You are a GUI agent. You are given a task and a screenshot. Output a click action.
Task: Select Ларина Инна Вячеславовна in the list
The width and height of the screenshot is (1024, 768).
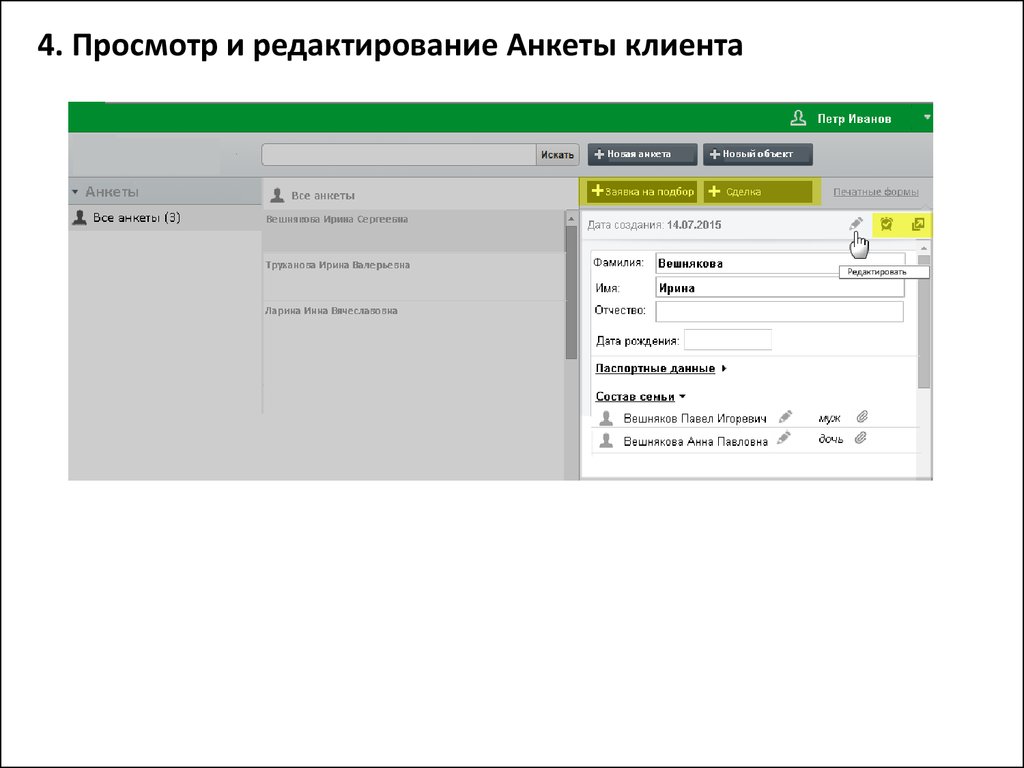331,311
